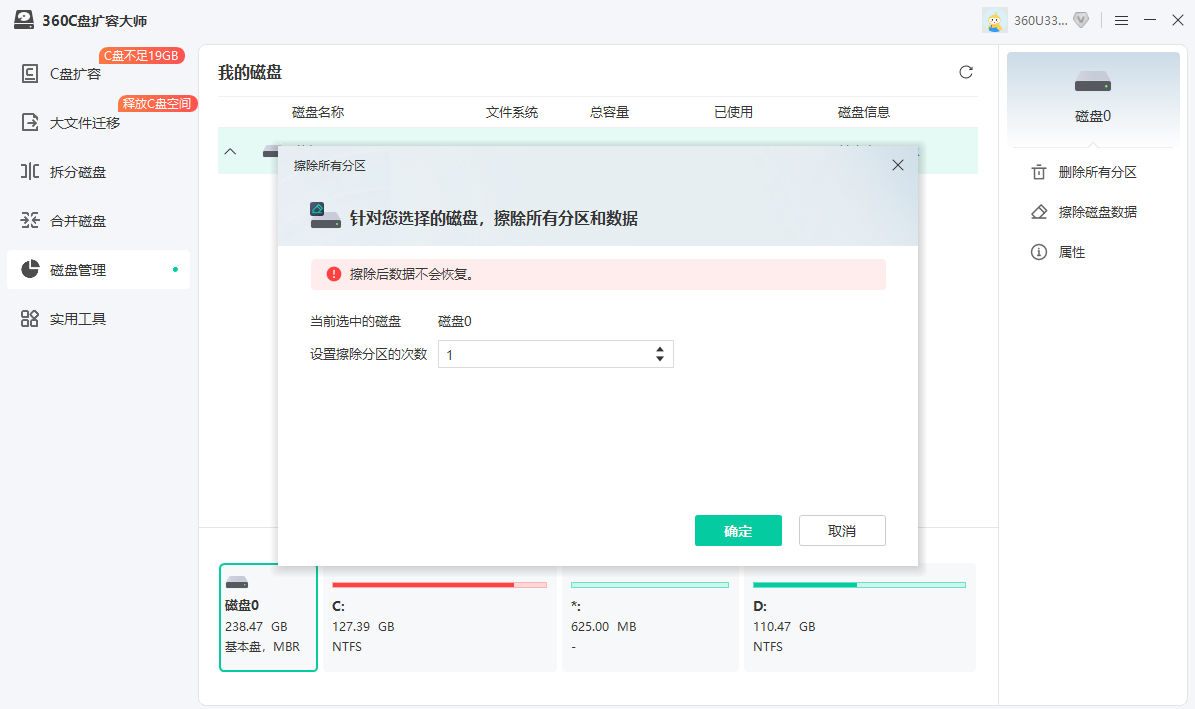Click the 磁盘信息 column header
This screenshot has width=1195, height=709.
[x=863, y=112]
